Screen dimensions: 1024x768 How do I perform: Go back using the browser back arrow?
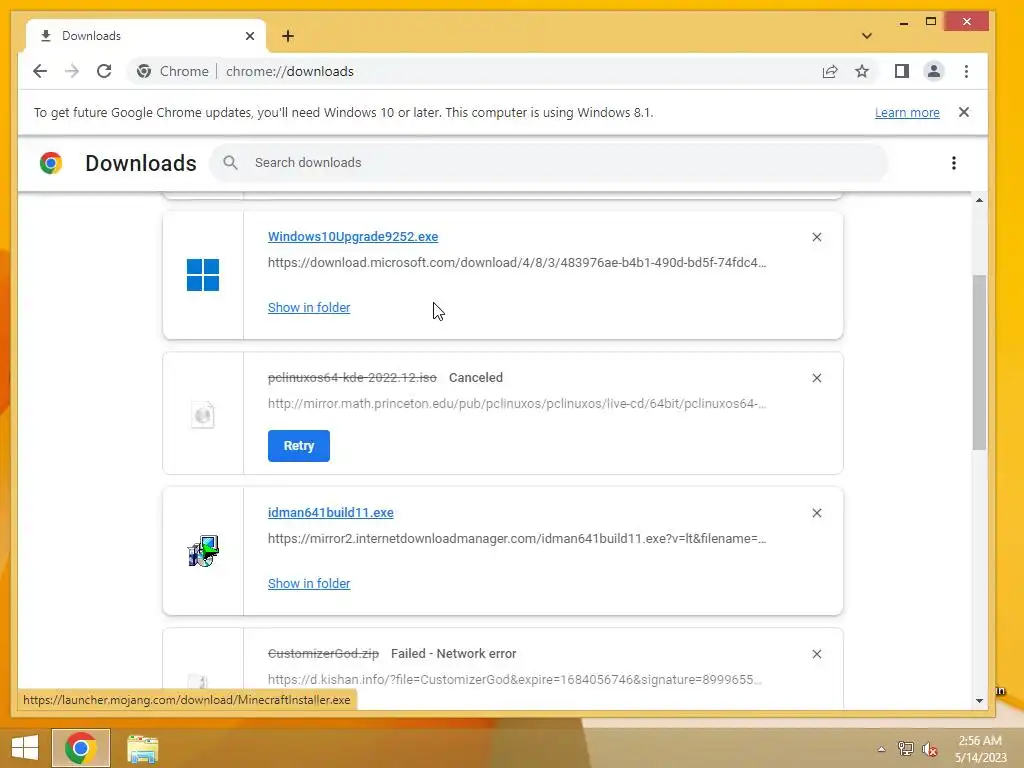(40, 71)
